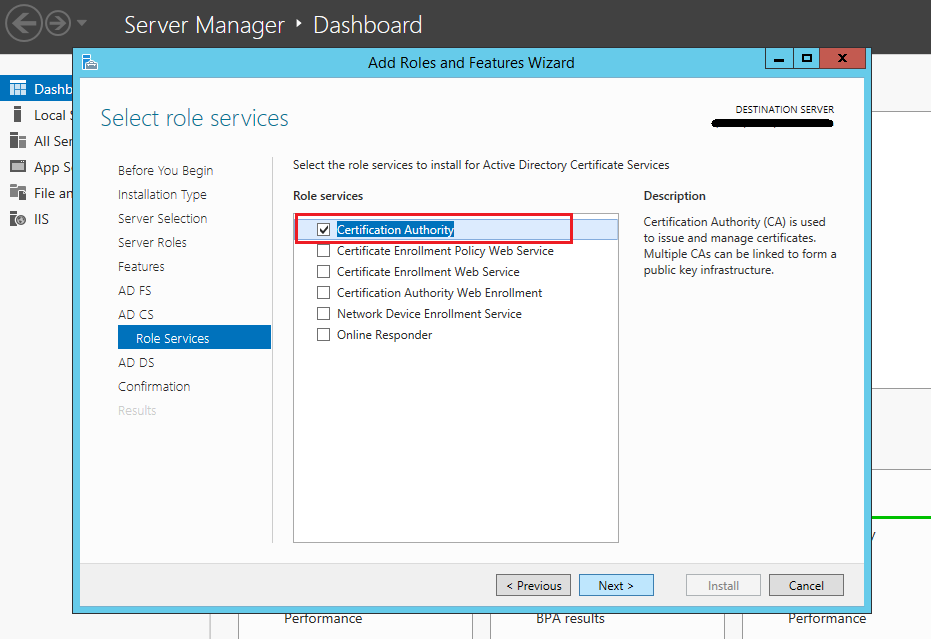Click the App Server sidebar icon
This screenshot has height=639, width=931.
(18, 167)
